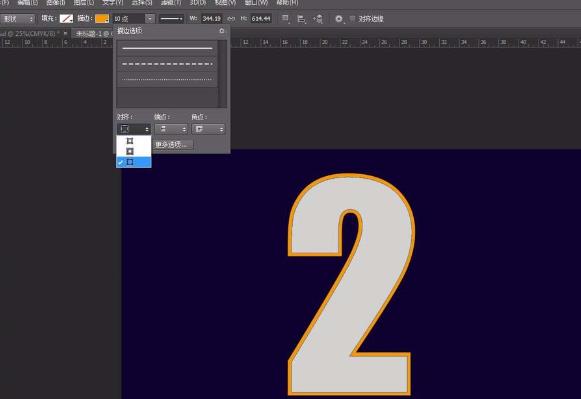This screenshot has height=399, width=581.
Task: Open the orange stroke color swatch (描边)
Action: tap(102, 19)
